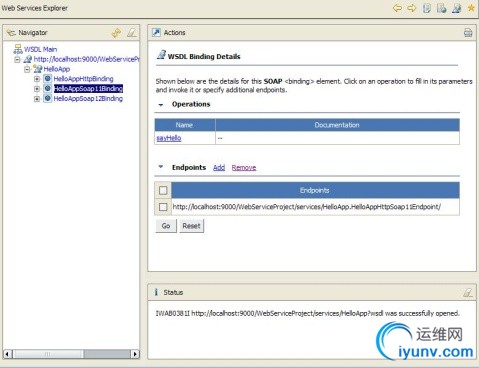Click the Endpoints table column header
The height and width of the screenshot is (368, 479).
(x=315, y=190)
